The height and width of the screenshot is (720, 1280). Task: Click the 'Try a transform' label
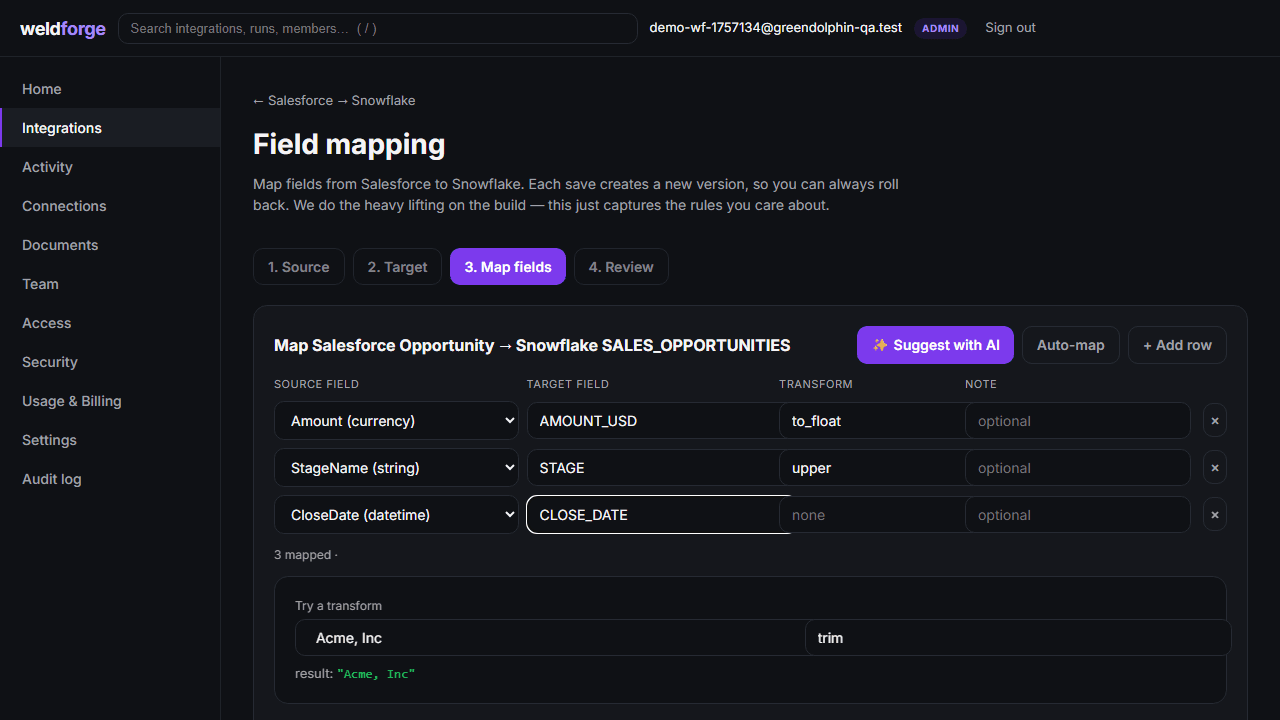338,606
